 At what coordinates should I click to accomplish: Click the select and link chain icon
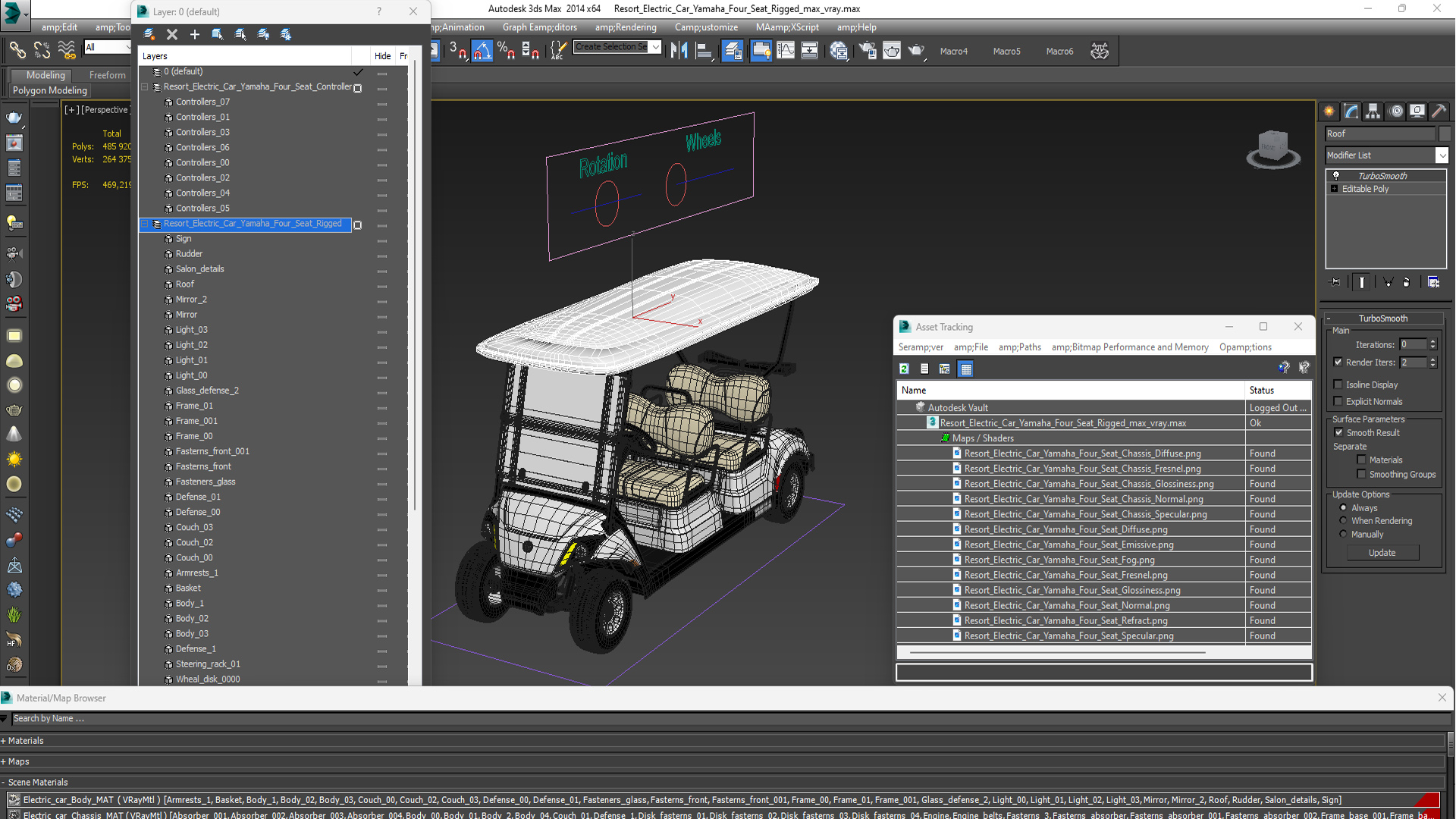pos(17,51)
